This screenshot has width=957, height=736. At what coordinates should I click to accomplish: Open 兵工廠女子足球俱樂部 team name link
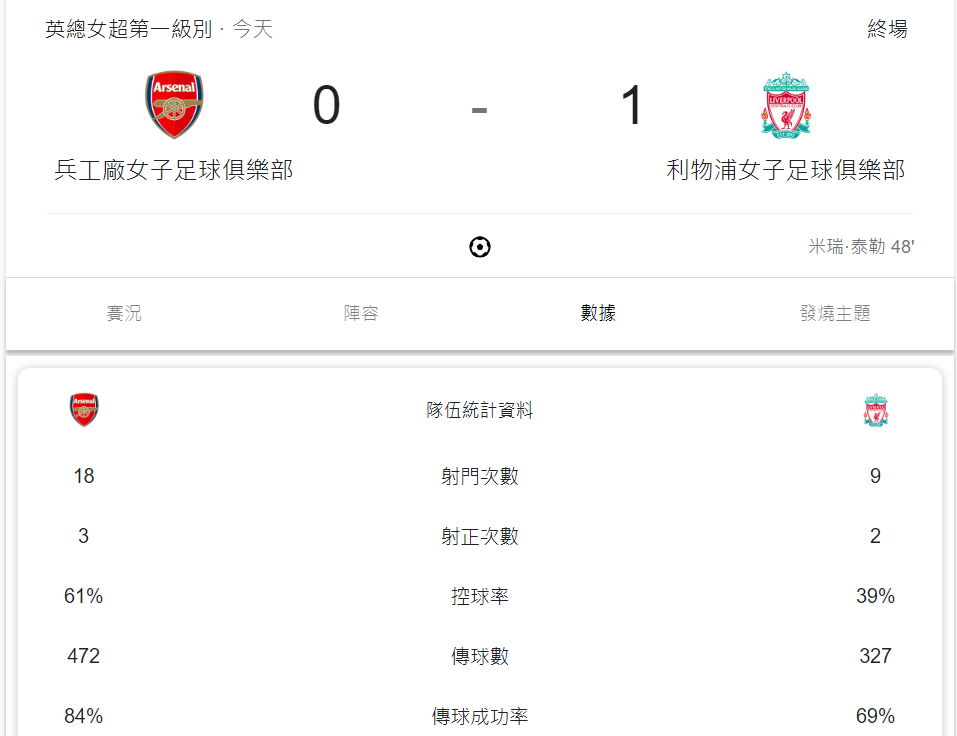[174, 170]
